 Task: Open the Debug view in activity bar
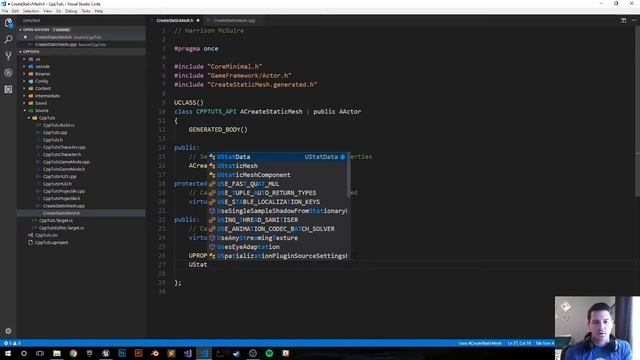point(8,73)
